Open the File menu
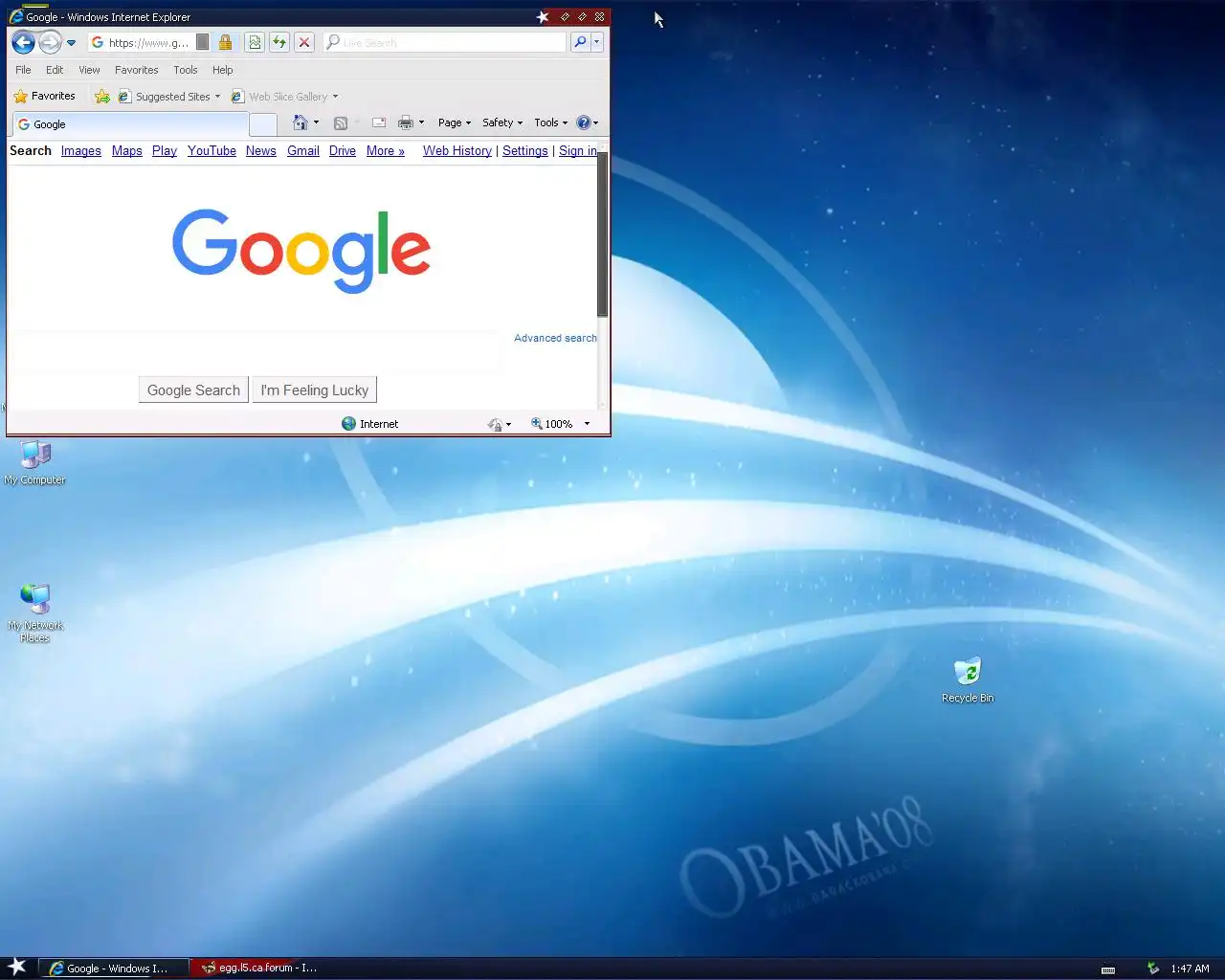This screenshot has width=1225, height=980. 23,70
